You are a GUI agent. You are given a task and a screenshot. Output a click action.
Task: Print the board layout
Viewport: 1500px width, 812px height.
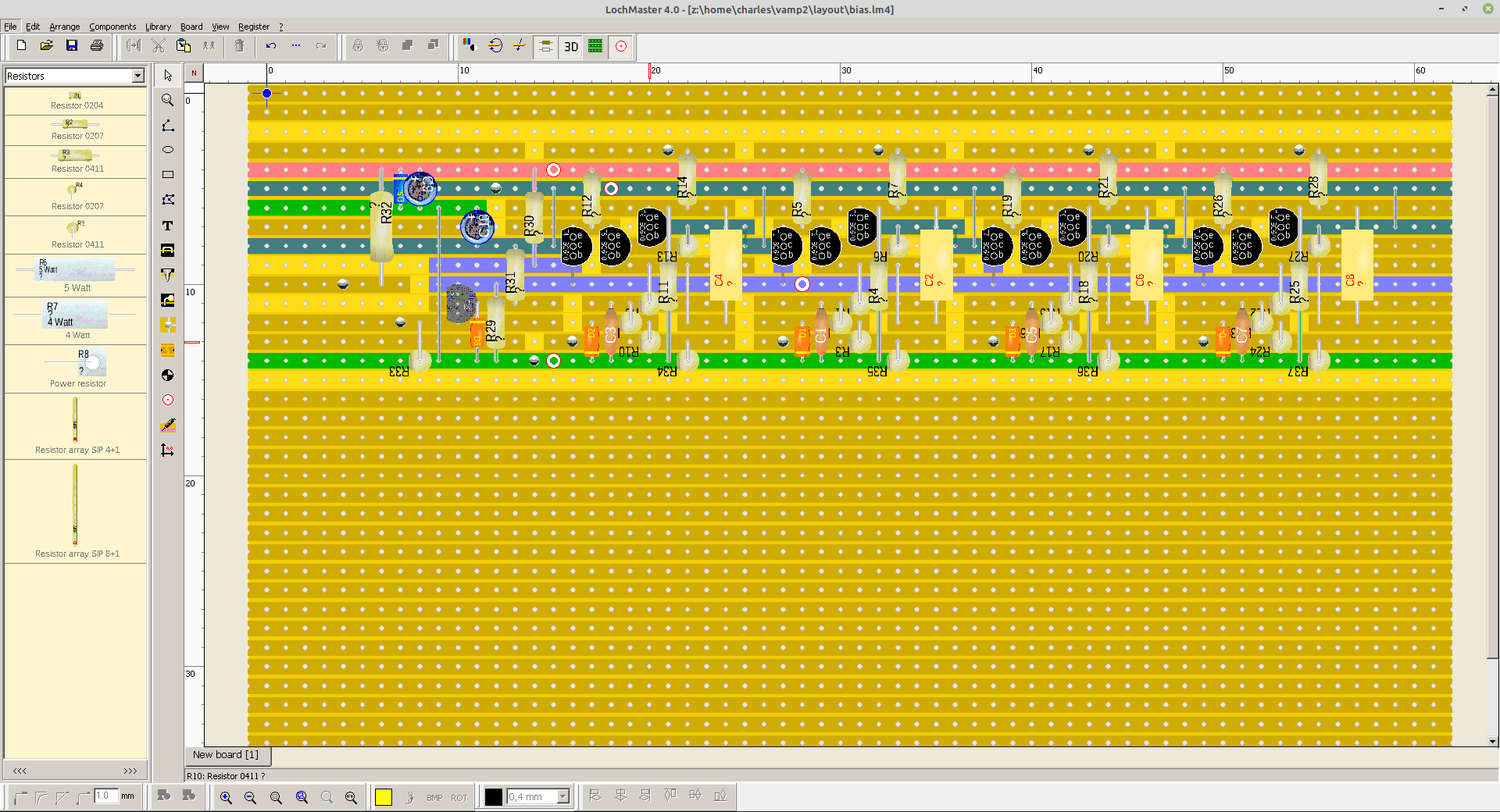(97, 46)
